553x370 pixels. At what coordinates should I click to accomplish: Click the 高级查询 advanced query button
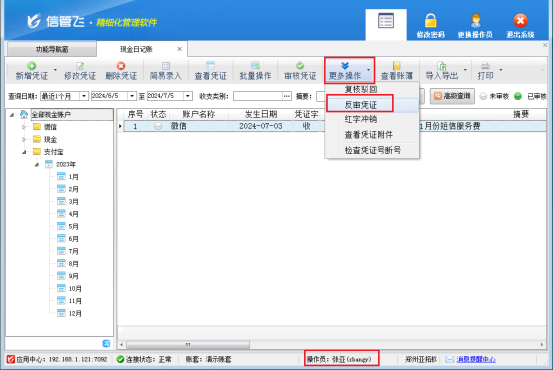click(x=452, y=96)
